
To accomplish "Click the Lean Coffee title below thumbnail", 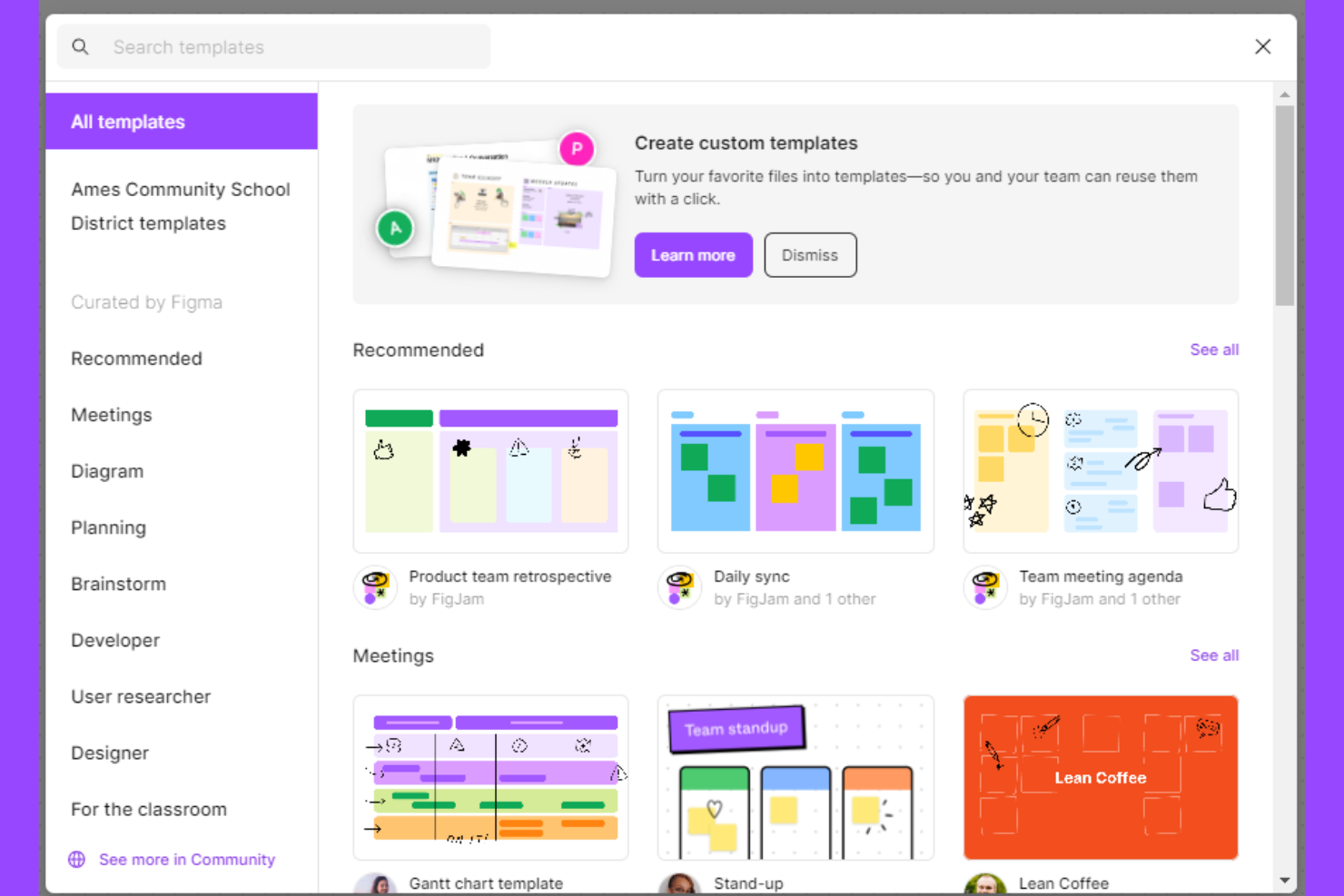I will pyautogui.click(x=1063, y=883).
